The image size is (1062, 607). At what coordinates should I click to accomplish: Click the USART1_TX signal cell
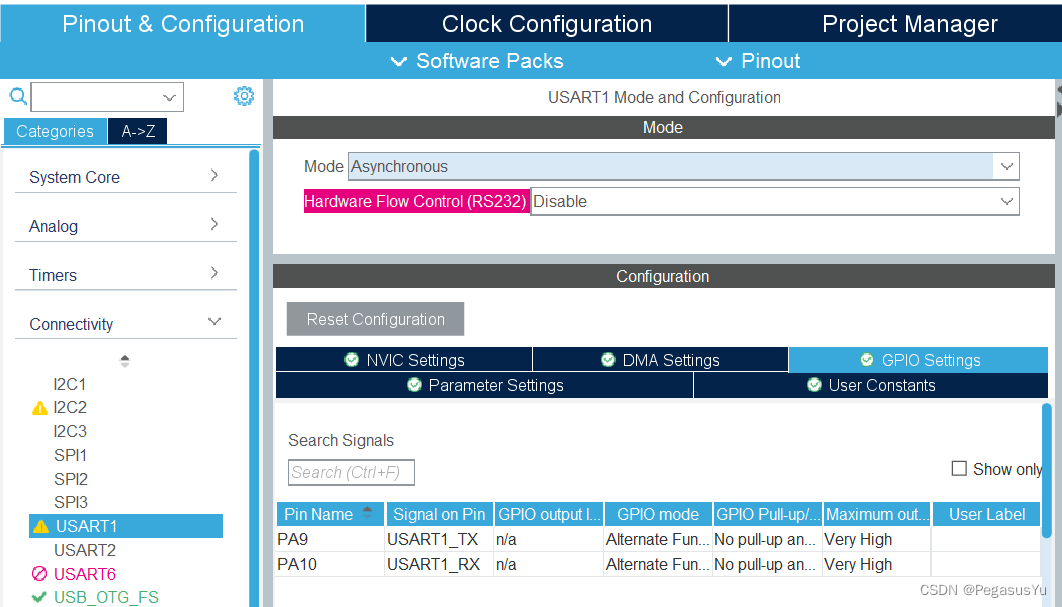439,539
